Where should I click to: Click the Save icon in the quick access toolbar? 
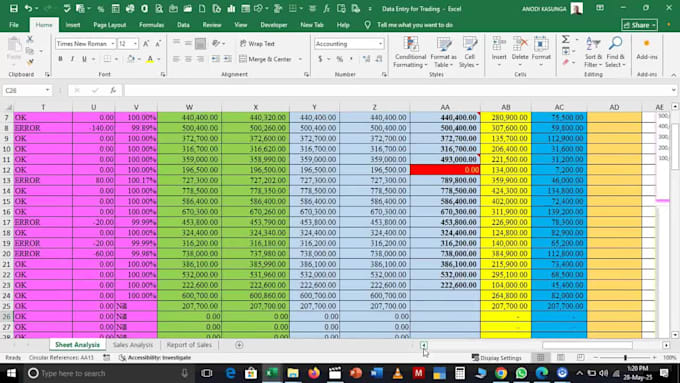coord(13,9)
